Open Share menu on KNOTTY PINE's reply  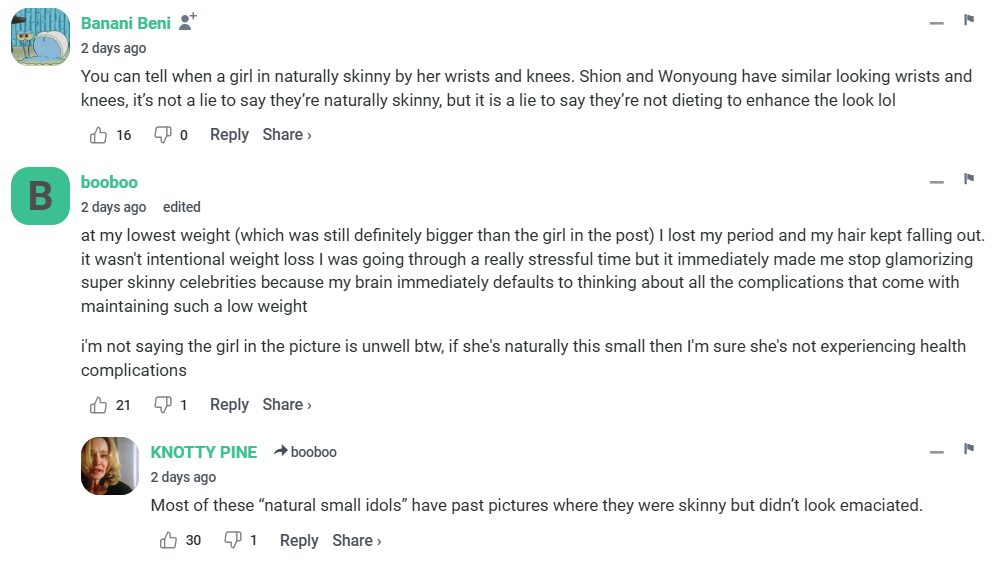[x=357, y=541]
